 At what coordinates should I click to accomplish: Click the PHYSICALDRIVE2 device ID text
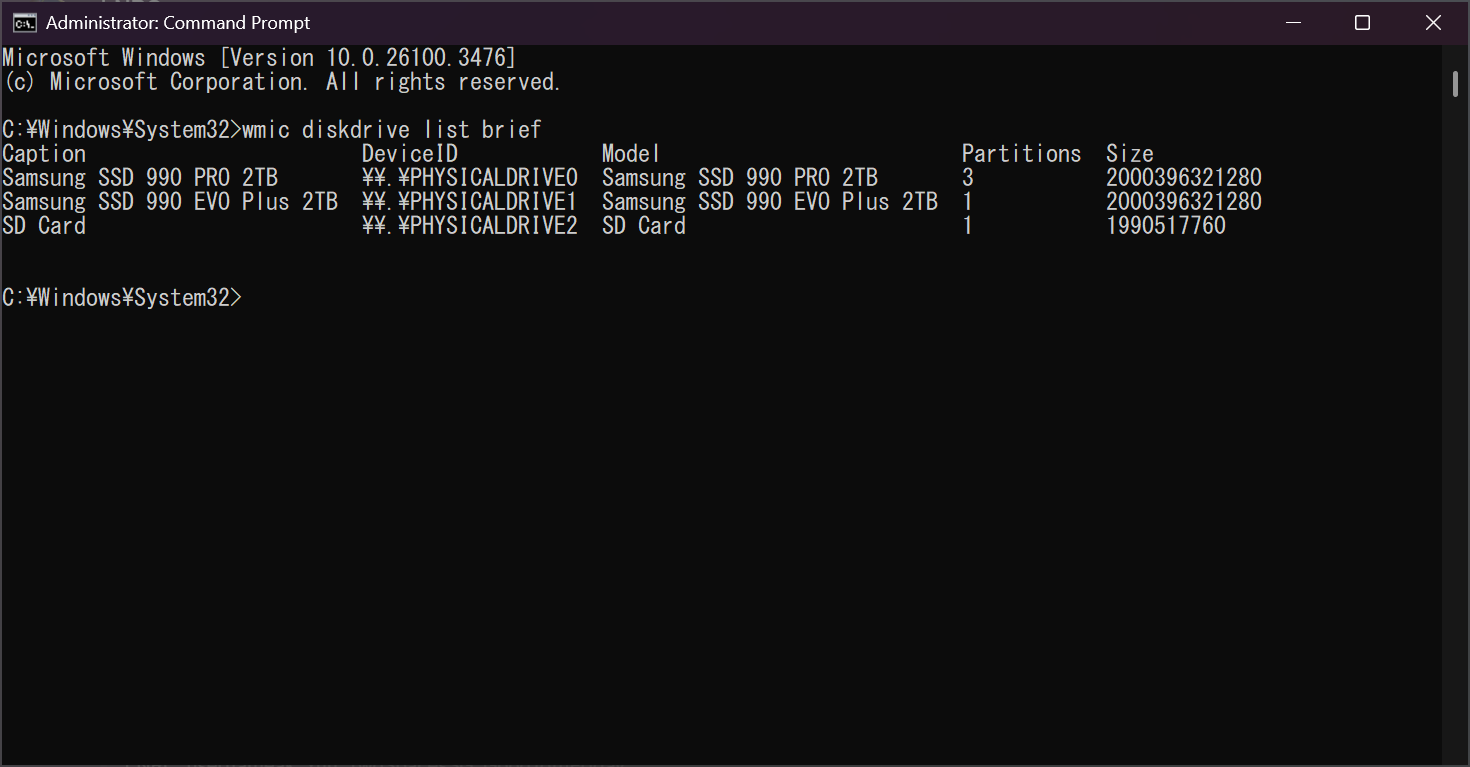click(470, 226)
